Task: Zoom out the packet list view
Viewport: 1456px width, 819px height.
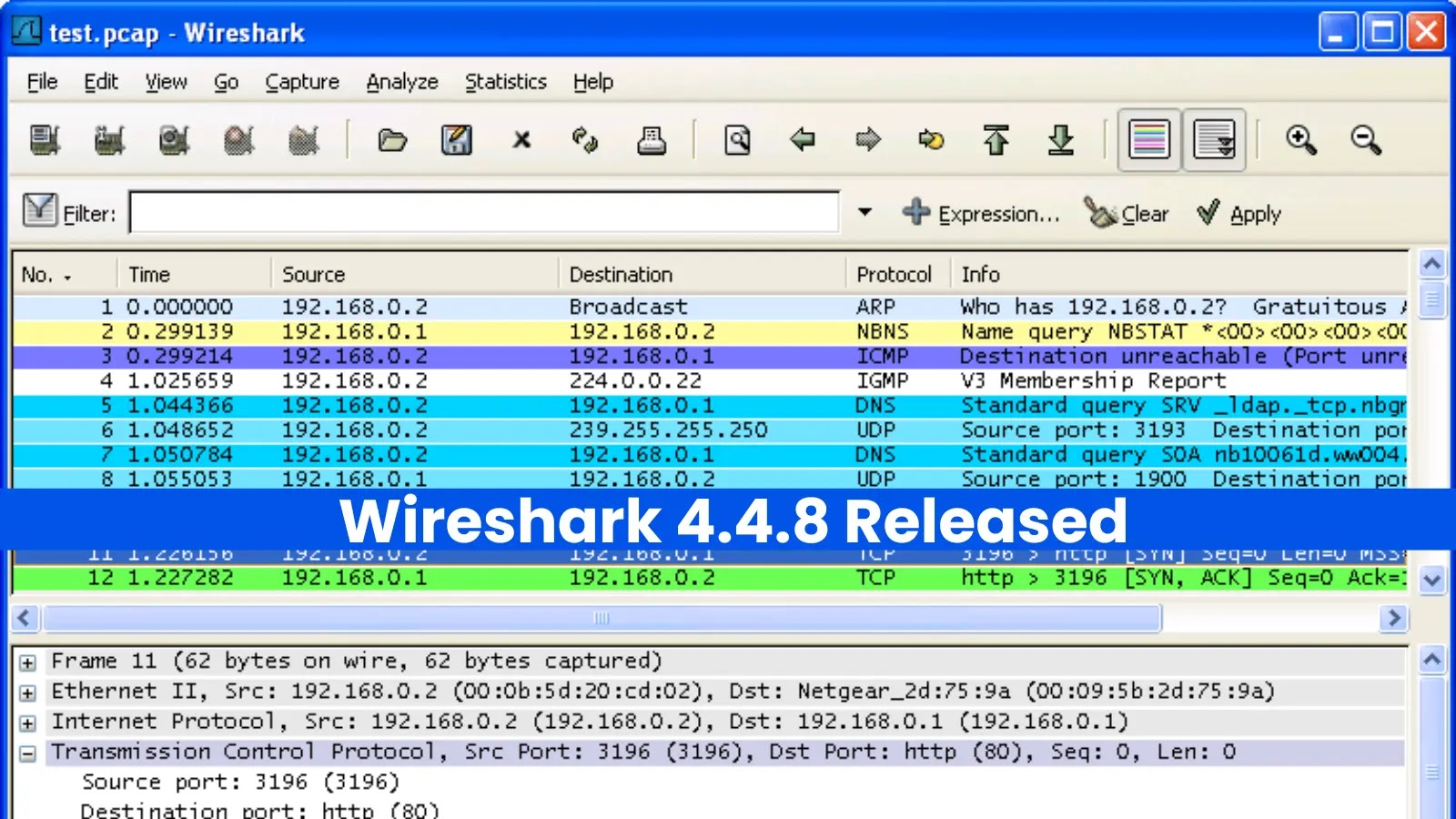Action: pos(1366,140)
